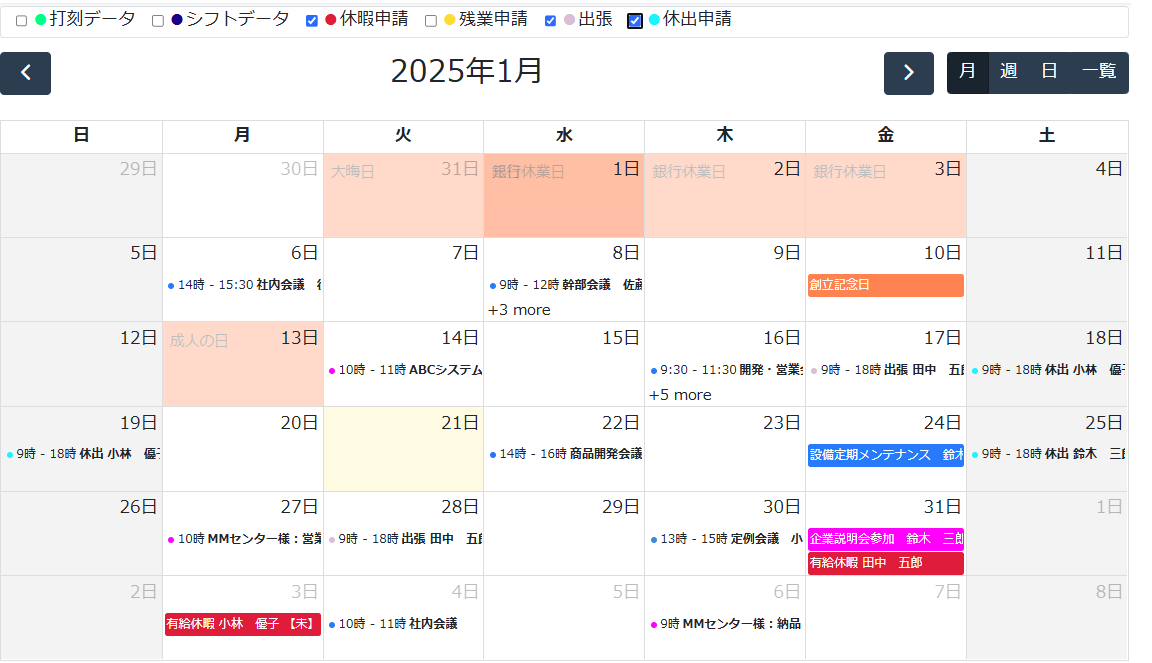Go to next month with right arrow

[x=908, y=73]
